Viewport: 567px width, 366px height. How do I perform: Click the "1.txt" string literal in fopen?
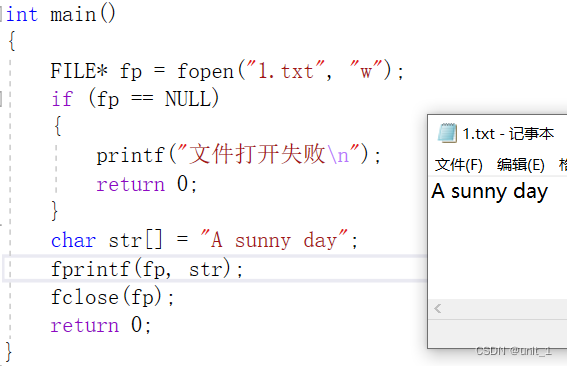tap(285, 70)
